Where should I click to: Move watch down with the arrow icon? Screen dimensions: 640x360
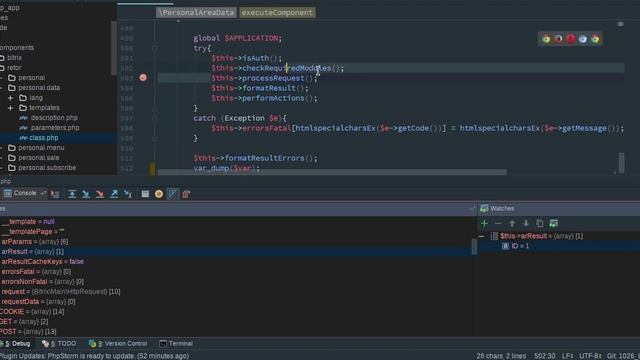(x=526, y=223)
